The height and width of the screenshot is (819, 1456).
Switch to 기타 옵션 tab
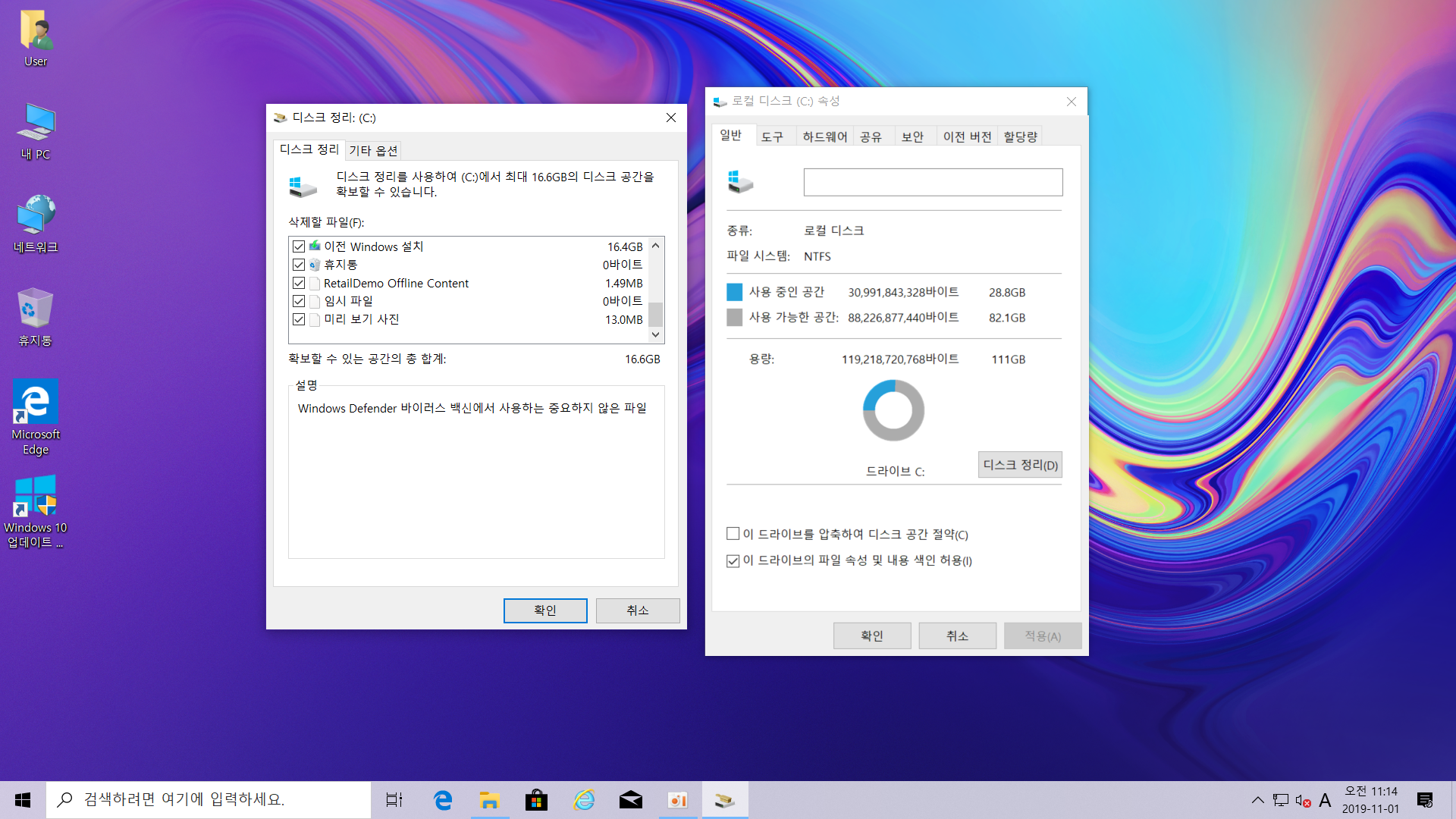coord(373,150)
